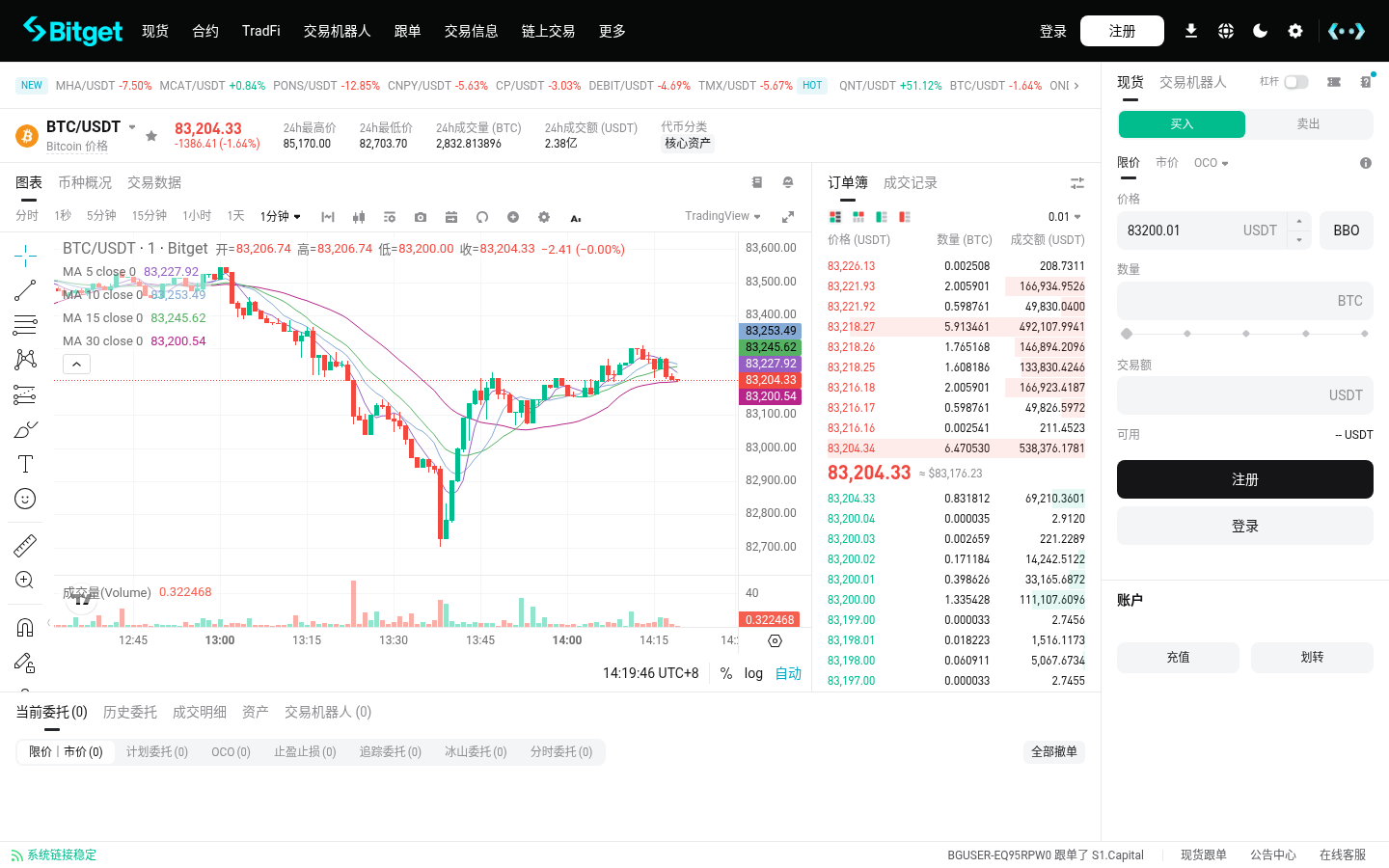Collapse the MA indicator legend arrow

click(x=77, y=364)
